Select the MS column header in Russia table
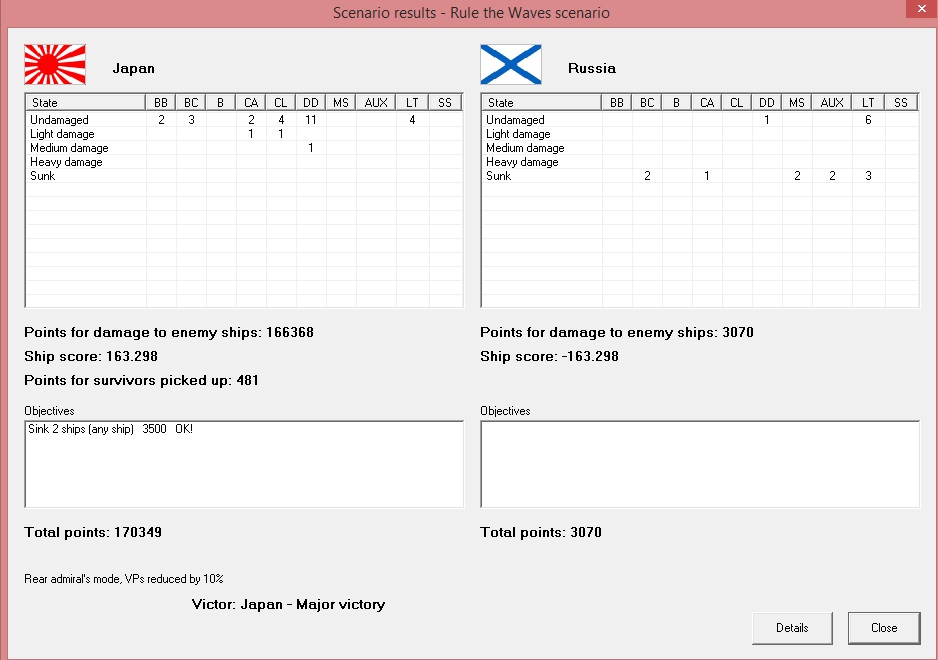 796,102
